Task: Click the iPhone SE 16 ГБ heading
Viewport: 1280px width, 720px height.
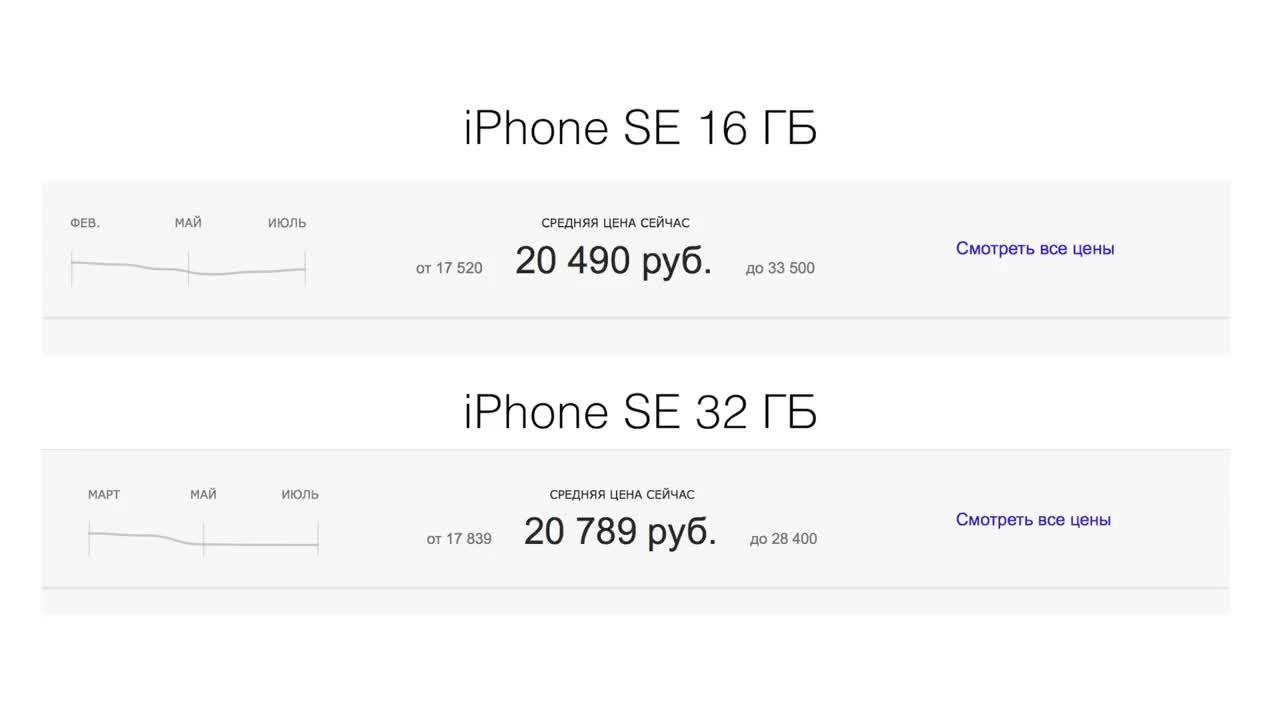Action: point(640,129)
